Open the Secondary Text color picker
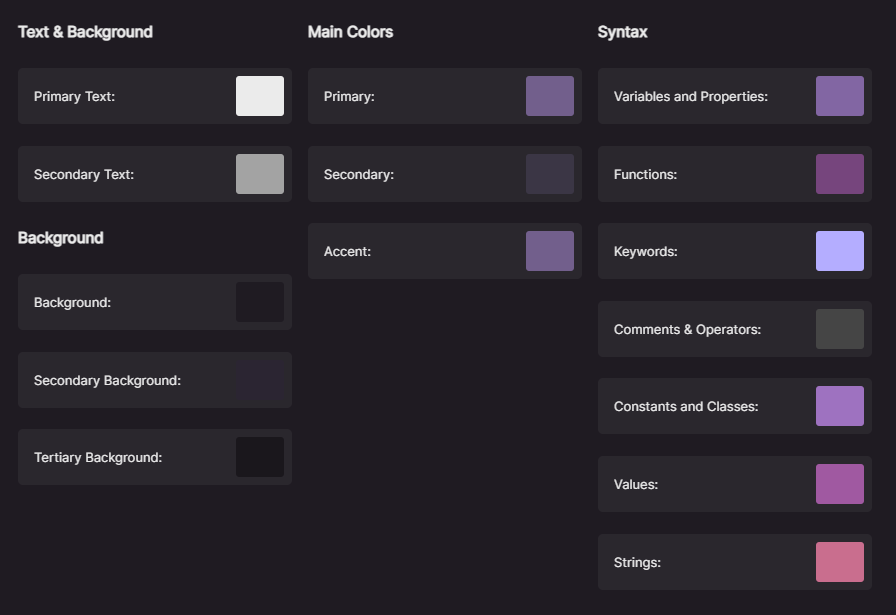896x615 pixels. (260, 174)
